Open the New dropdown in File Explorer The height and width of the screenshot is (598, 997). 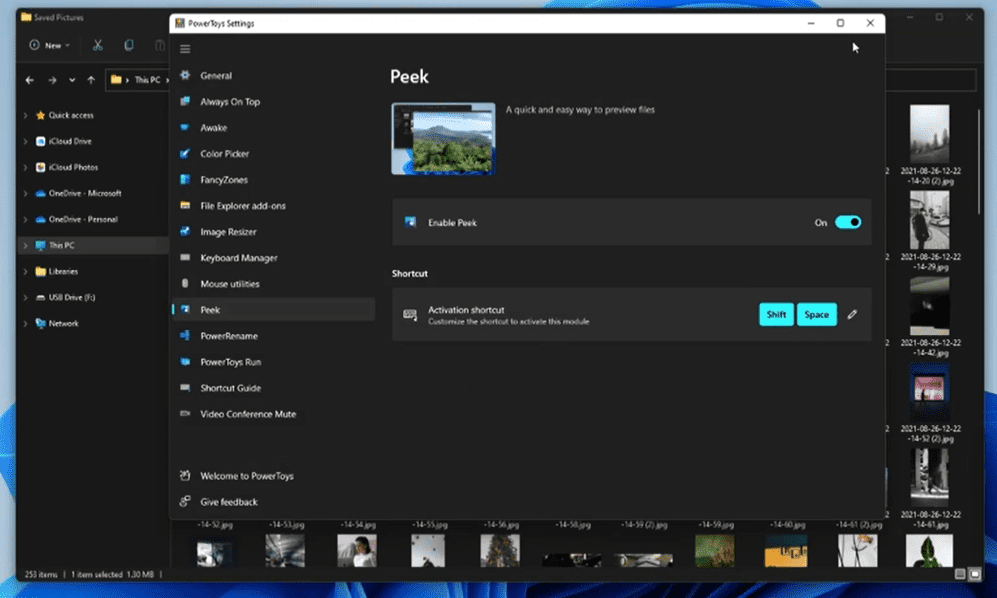tap(50, 45)
